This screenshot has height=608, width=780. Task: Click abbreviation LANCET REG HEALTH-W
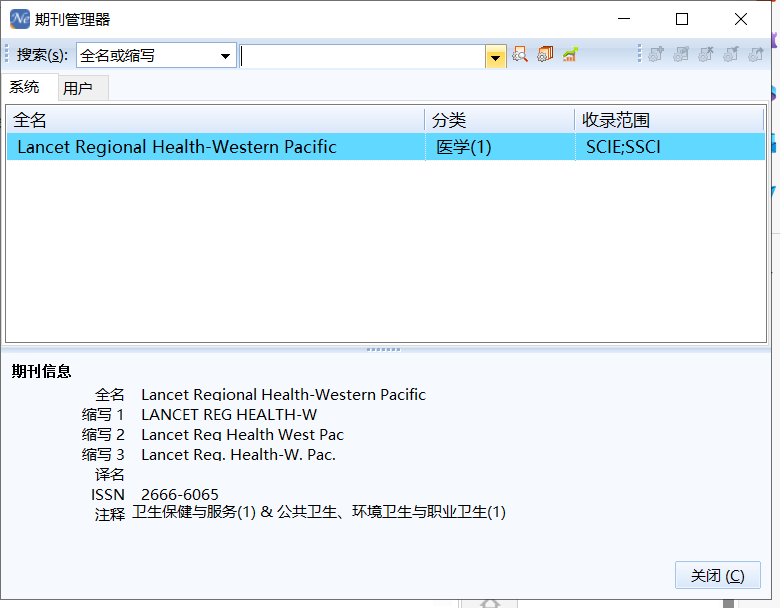[x=229, y=414]
